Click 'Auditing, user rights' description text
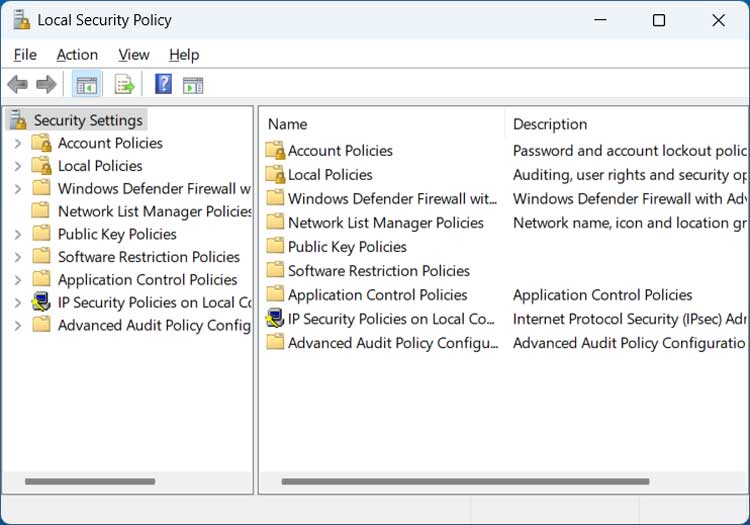Image resolution: width=750 pixels, height=525 pixels. tap(630, 175)
